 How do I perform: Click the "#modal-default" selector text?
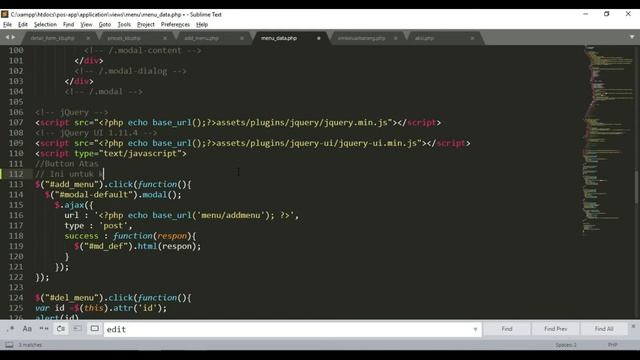(94, 194)
